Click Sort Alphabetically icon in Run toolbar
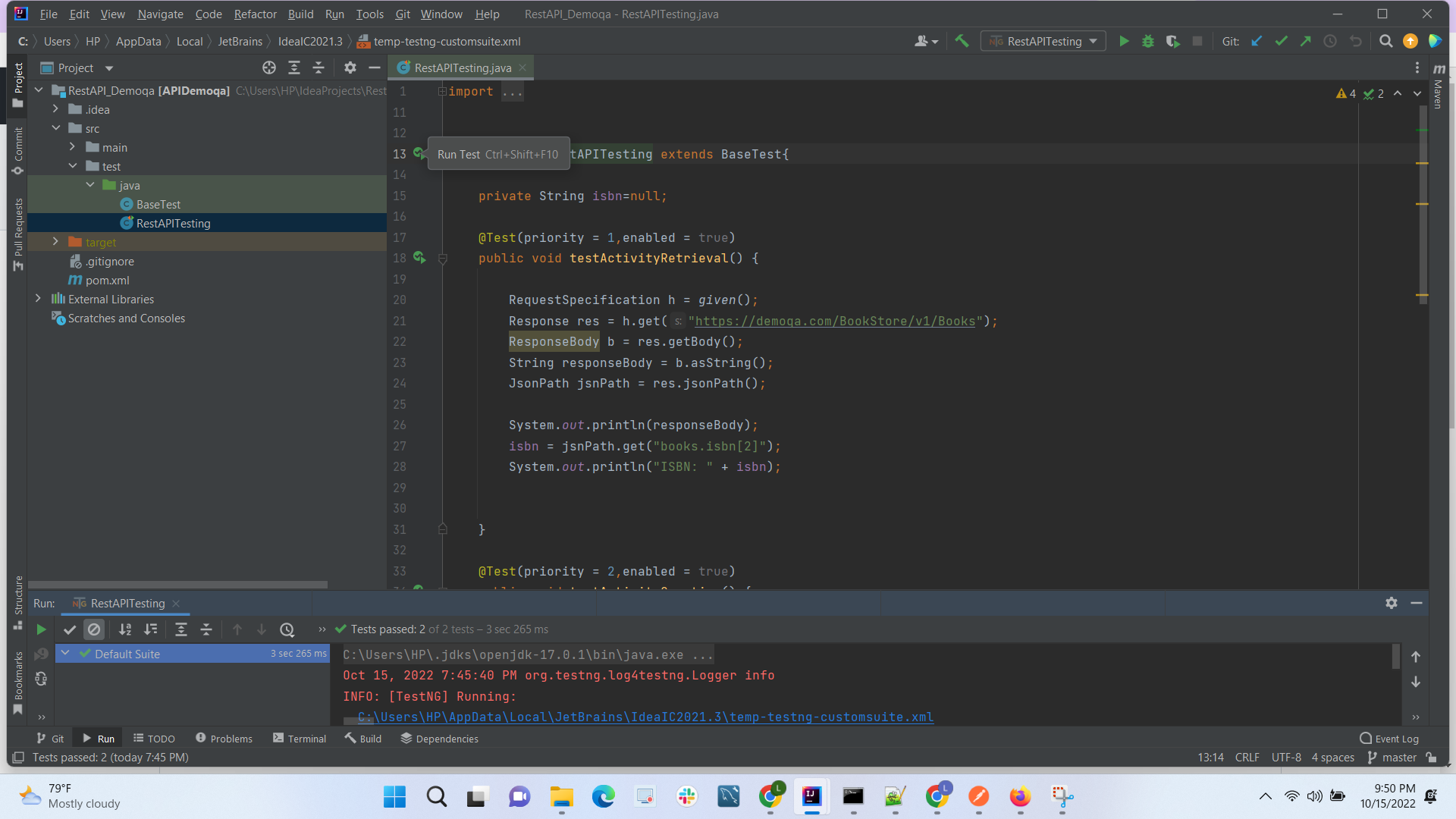The image size is (1456, 819). pos(125,629)
